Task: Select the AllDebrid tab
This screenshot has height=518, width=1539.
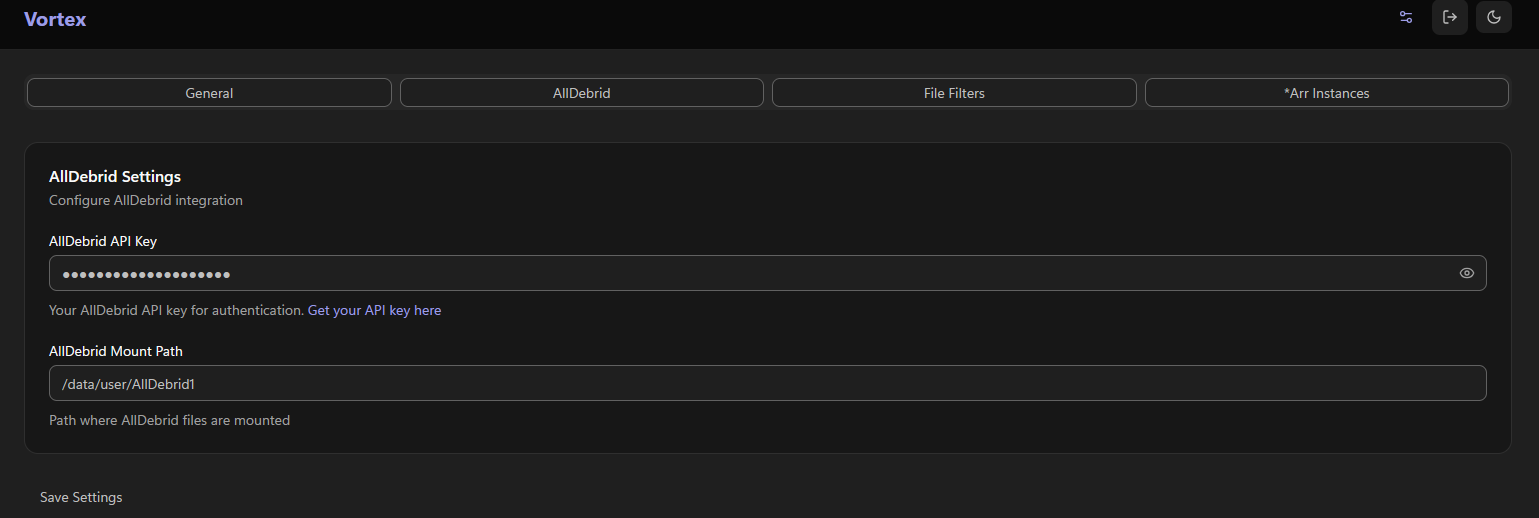Action: (x=581, y=93)
